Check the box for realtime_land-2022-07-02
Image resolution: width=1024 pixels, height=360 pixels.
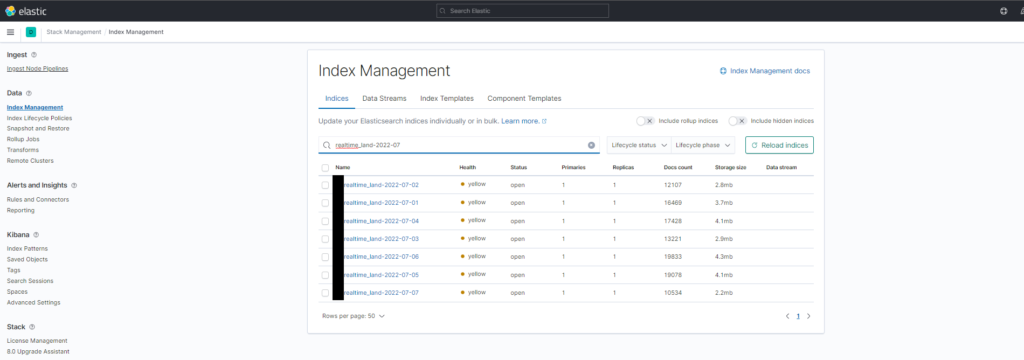[325, 186]
